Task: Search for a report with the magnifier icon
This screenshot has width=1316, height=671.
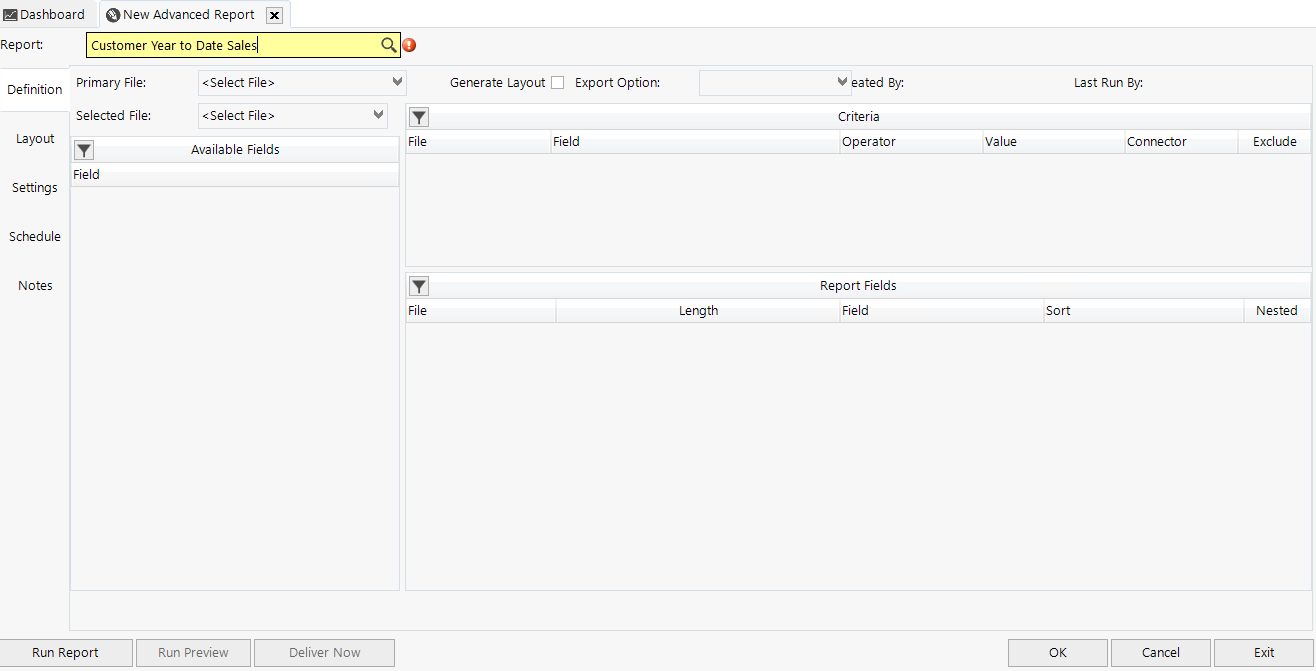Action: 389,45
